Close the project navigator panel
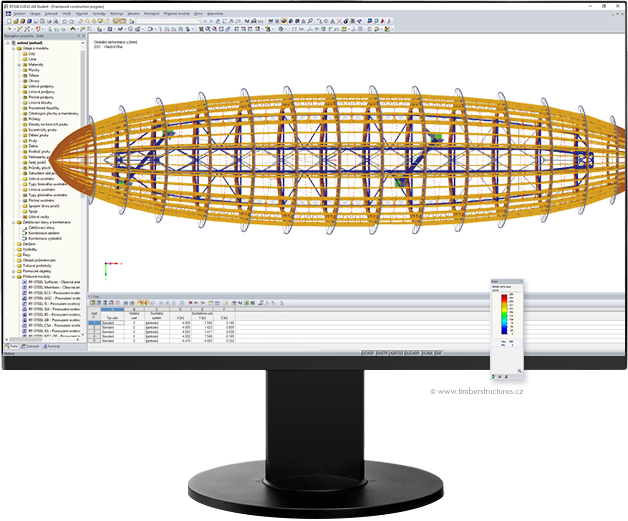The image size is (628, 521). coord(83,36)
